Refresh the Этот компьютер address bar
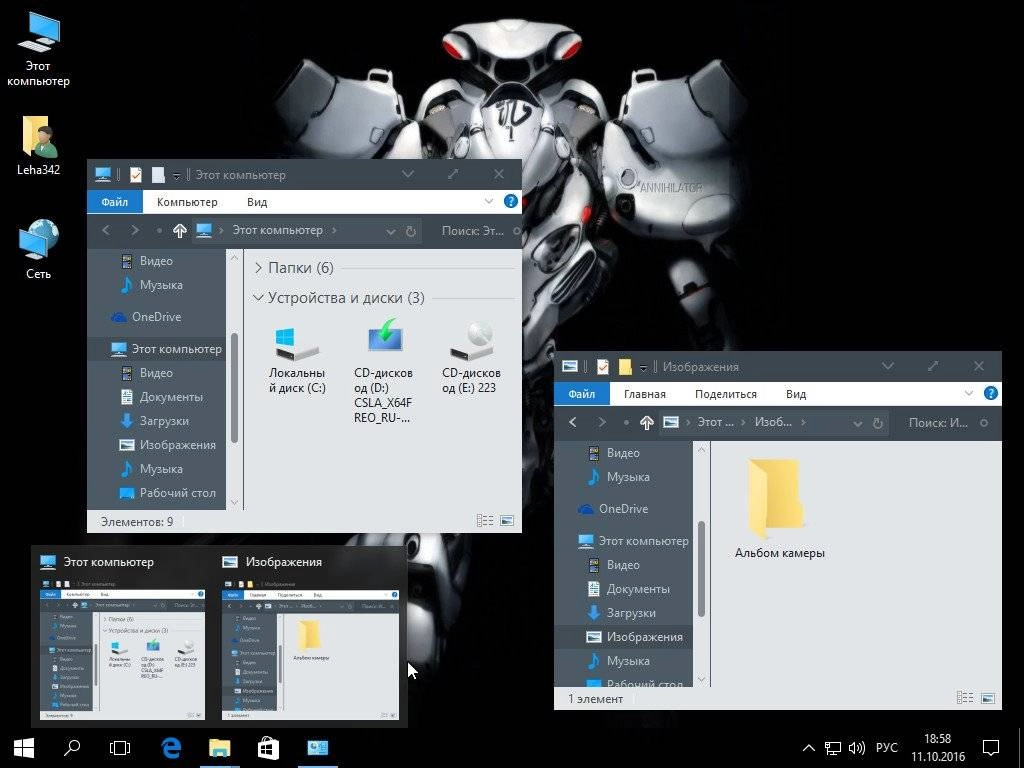The image size is (1024, 768). pos(410,231)
